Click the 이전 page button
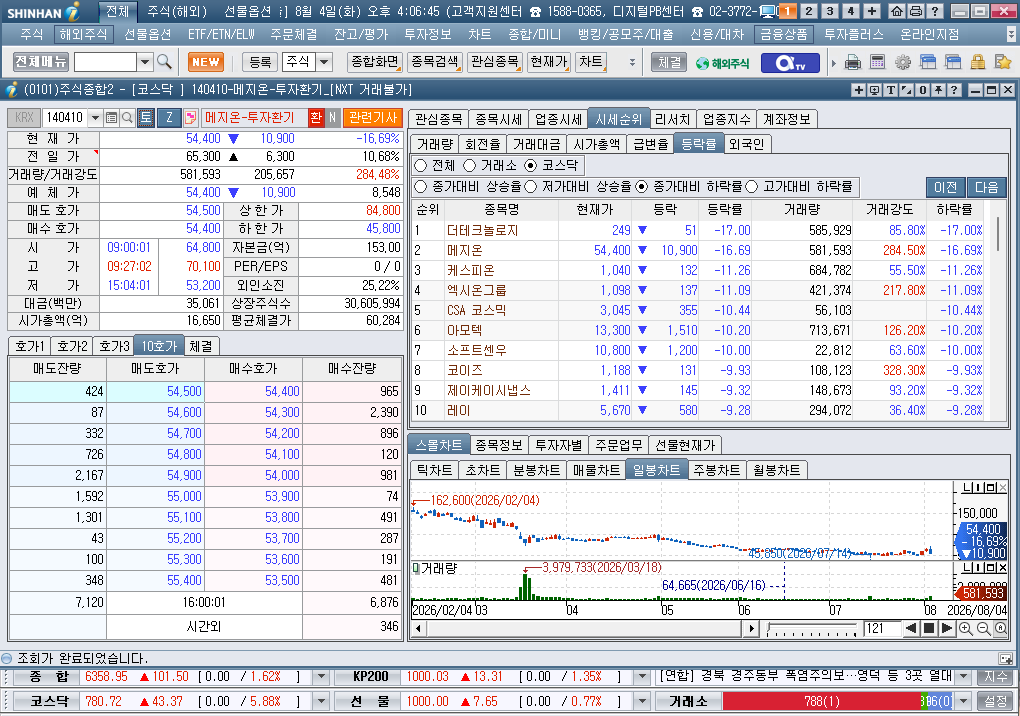 click(945, 187)
